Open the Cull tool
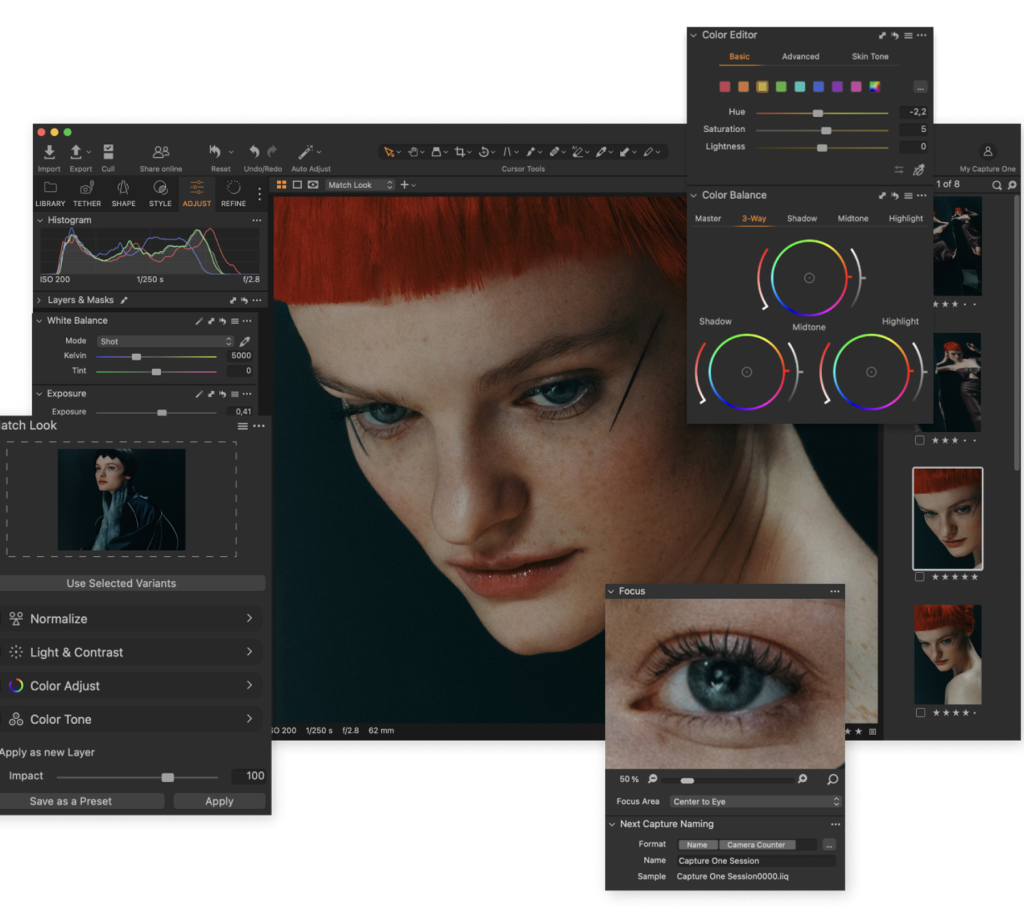 pos(108,152)
